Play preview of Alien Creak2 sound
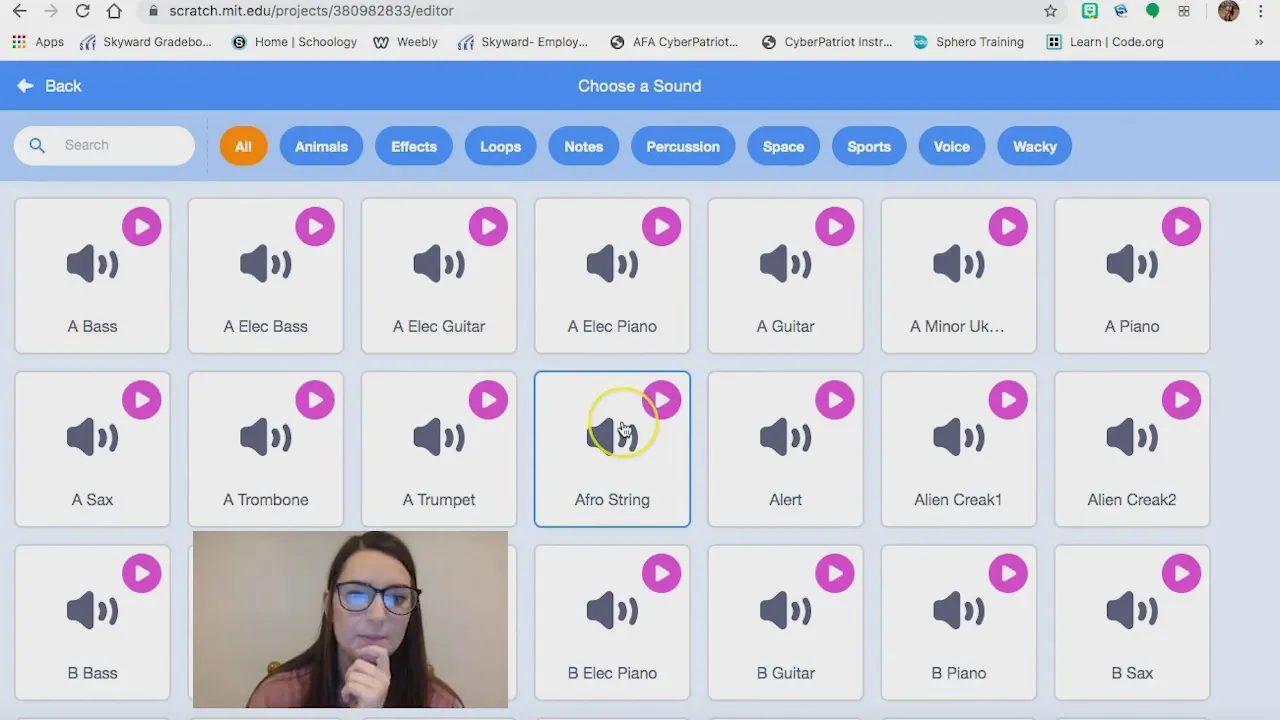This screenshot has width=1280, height=720. click(x=1181, y=400)
